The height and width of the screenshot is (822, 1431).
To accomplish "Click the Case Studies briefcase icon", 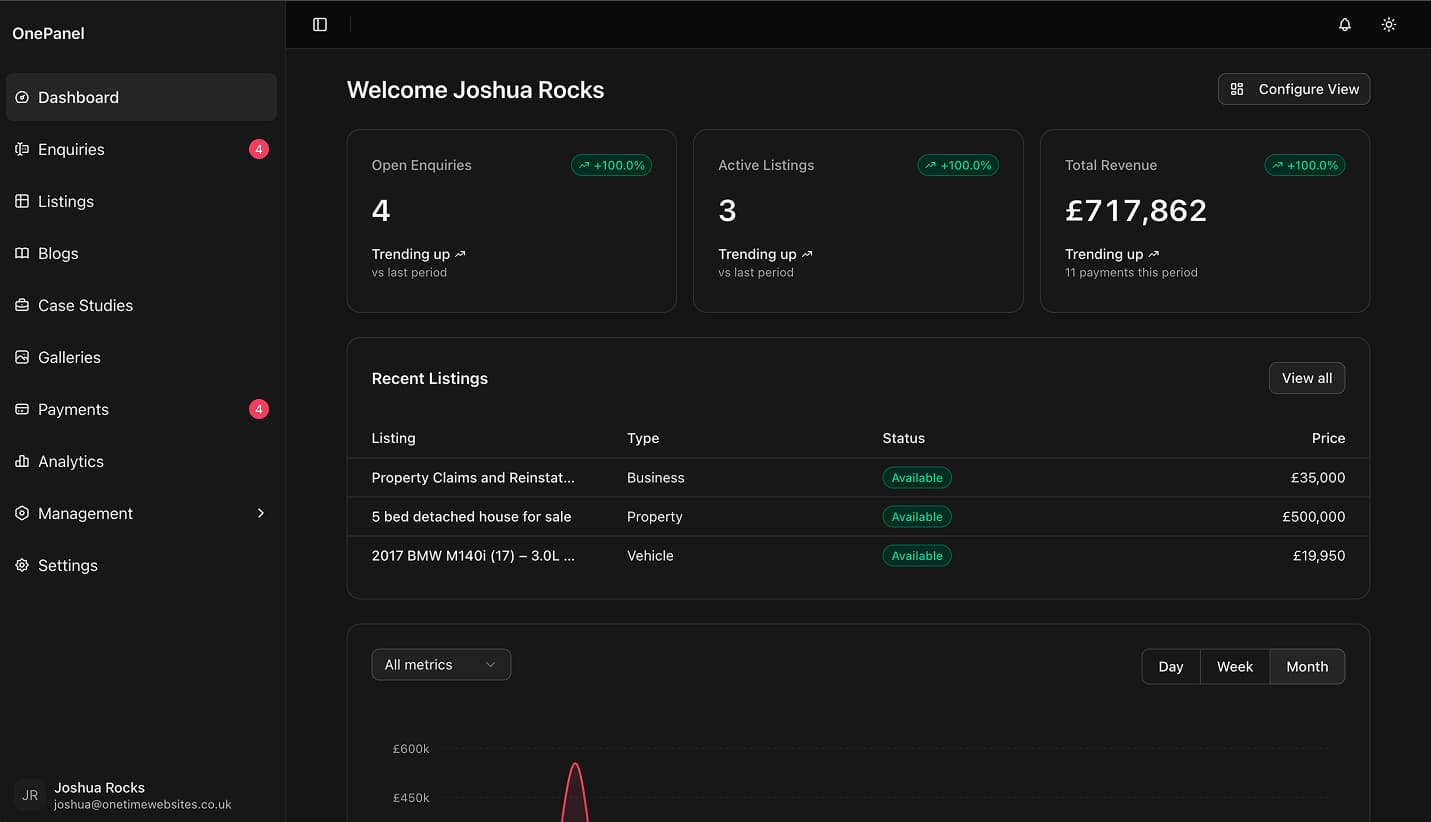I will tap(22, 306).
